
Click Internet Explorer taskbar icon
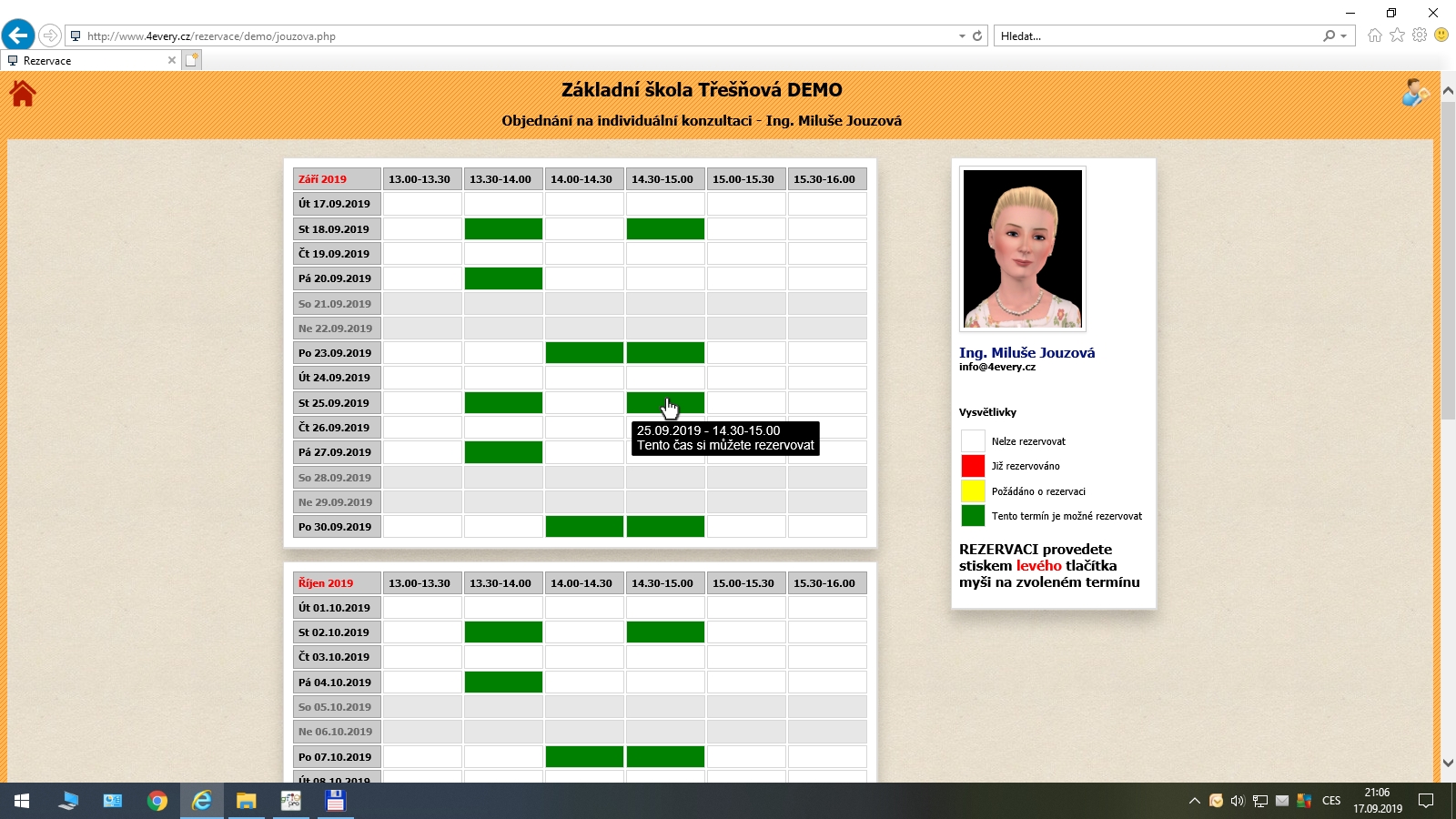[x=202, y=801]
